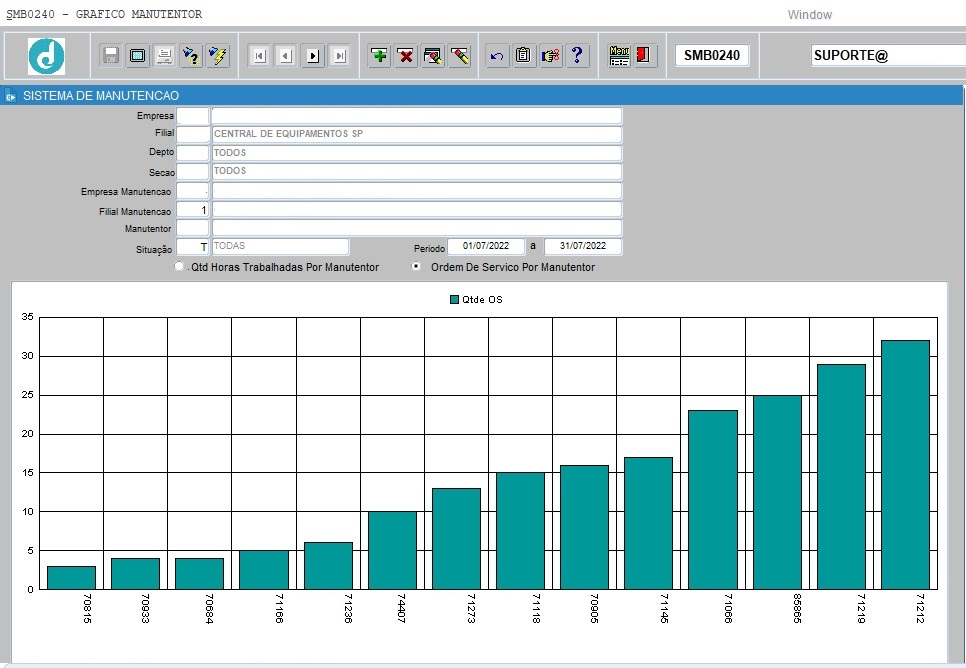Screen dimensions: 966x668
Task: Click the Empresa Manutencao code field
Action: click(x=193, y=191)
